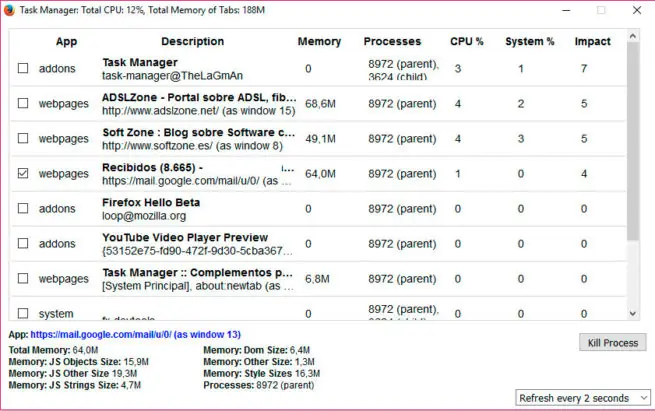The image size is (655, 411).
Task: Click the 6,8M memory value
Action: (x=317, y=279)
